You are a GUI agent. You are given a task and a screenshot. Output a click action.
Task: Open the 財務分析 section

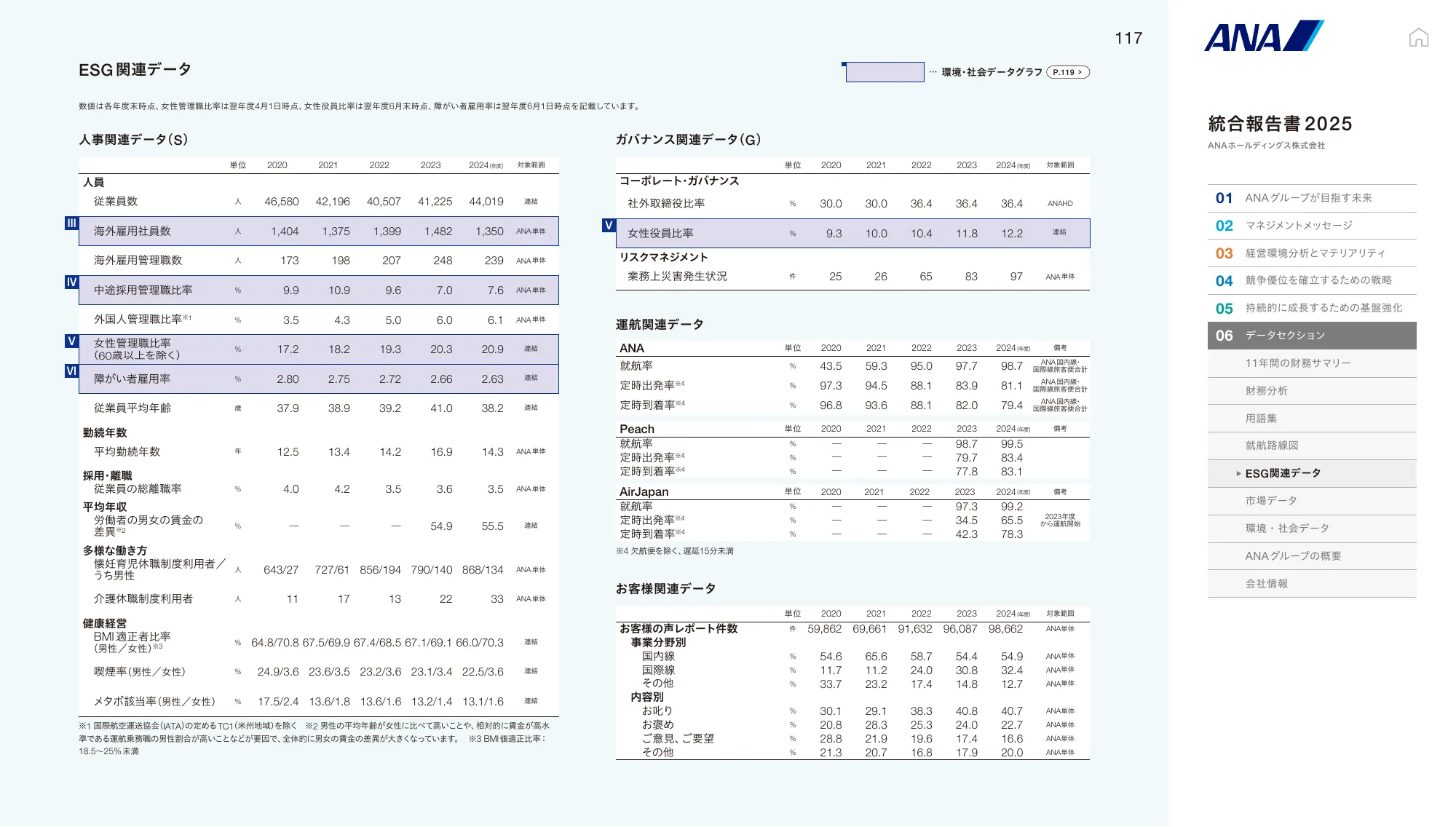(x=1265, y=390)
